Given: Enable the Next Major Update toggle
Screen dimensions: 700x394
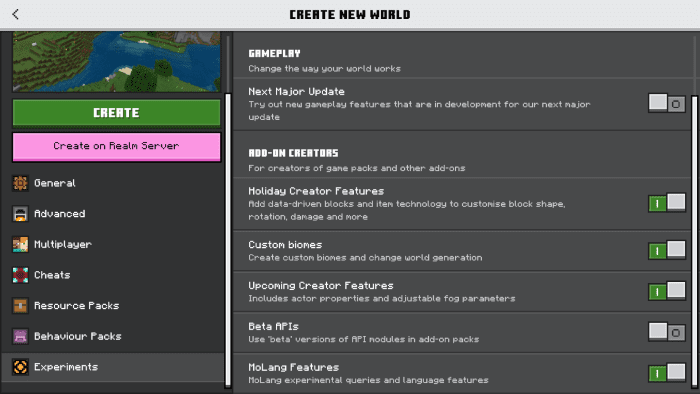Looking at the screenshot, I should click(x=667, y=103).
